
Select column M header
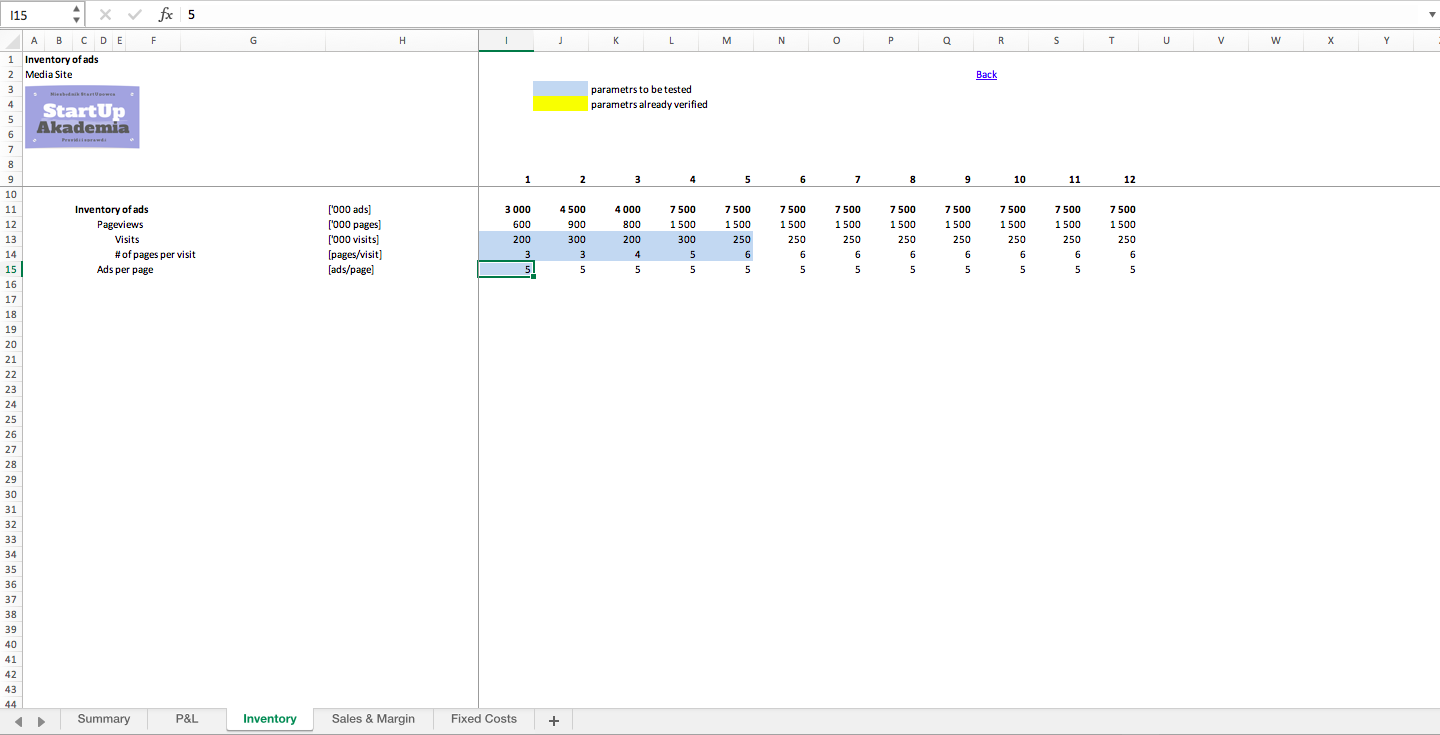pos(726,41)
